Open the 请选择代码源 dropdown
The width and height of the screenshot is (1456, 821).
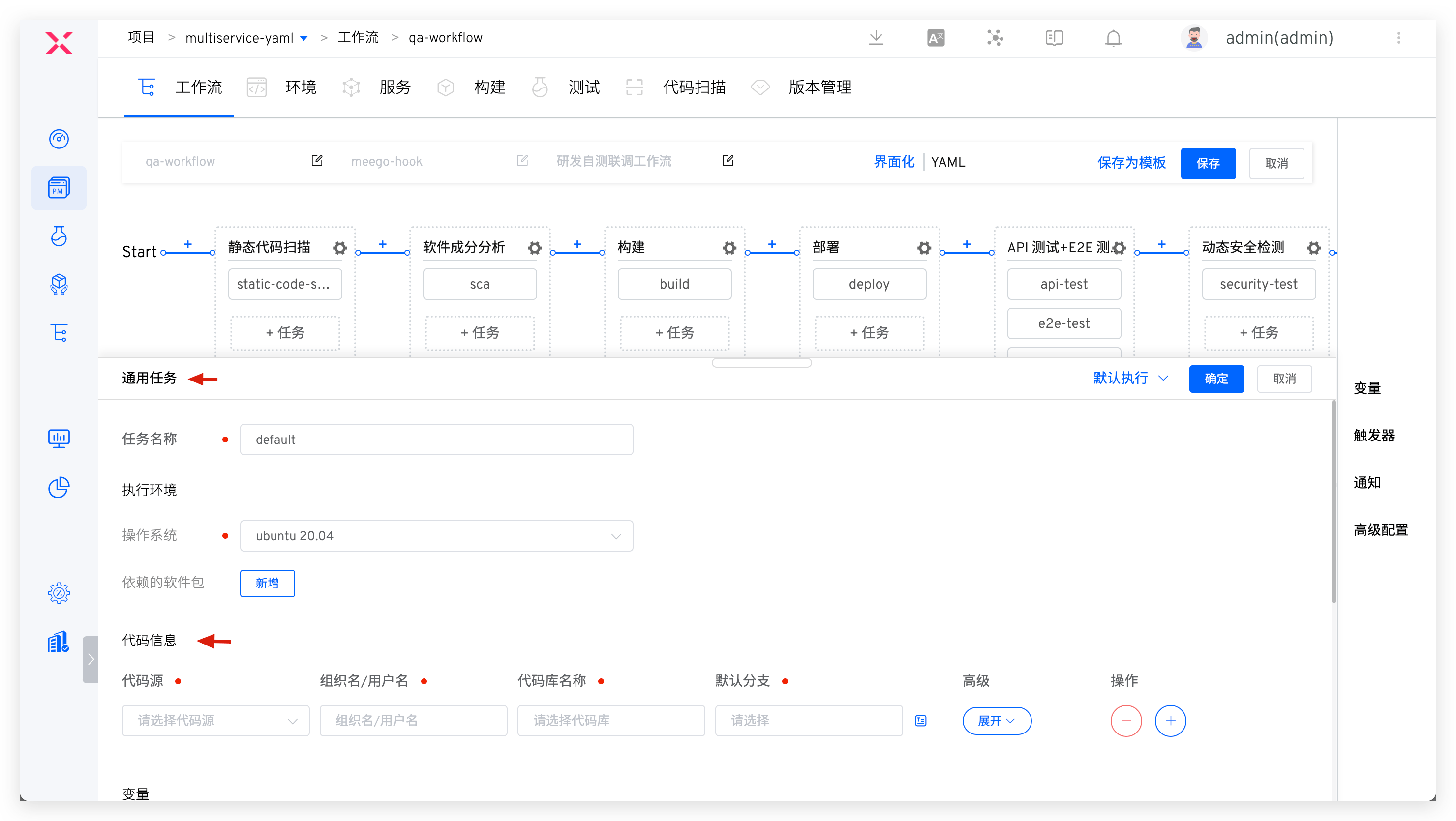(x=215, y=720)
